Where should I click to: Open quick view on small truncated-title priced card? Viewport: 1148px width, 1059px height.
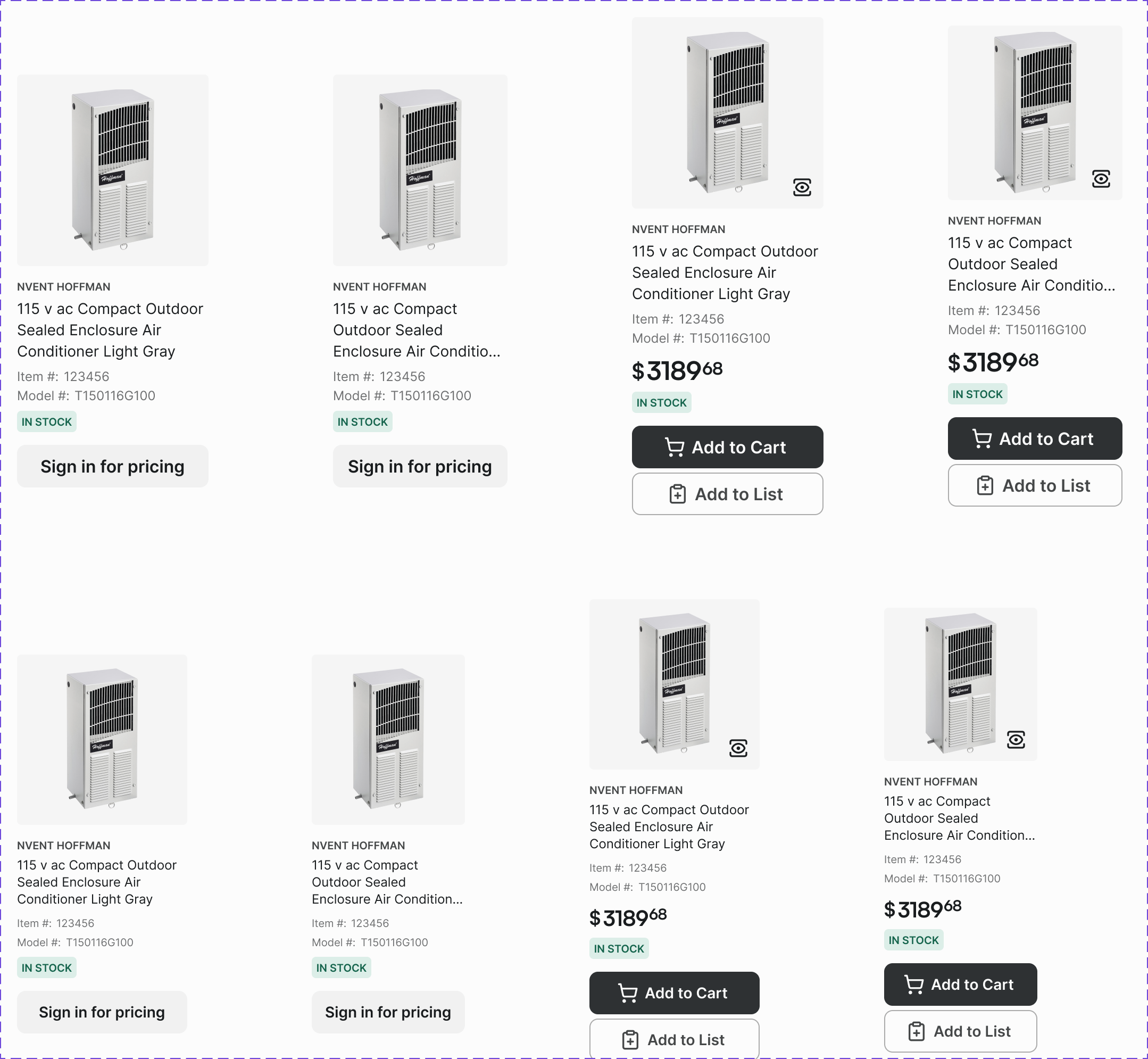[1016, 740]
